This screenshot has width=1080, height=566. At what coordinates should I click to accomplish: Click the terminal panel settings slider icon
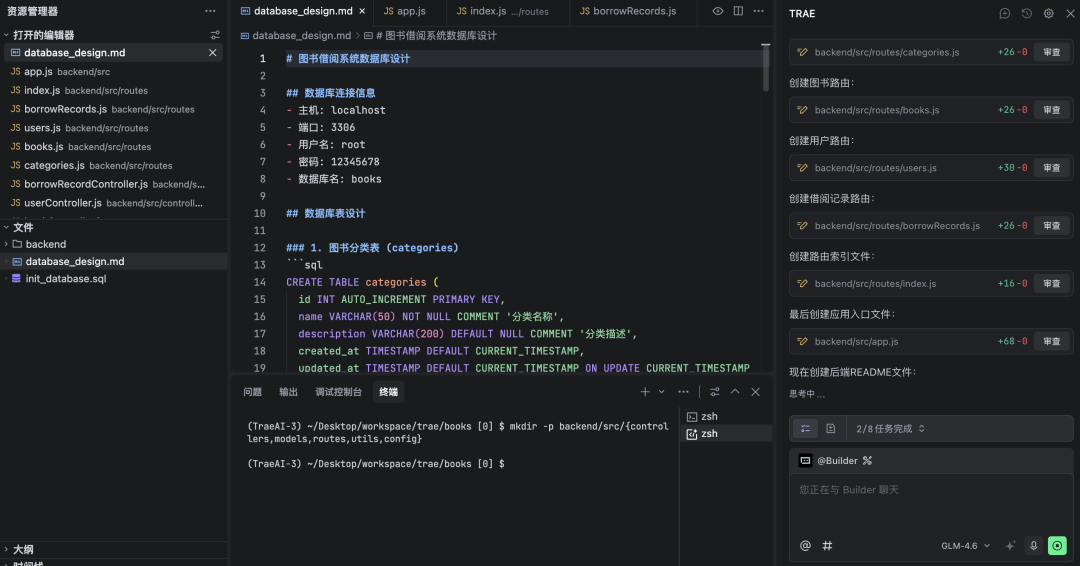click(715, 392)
